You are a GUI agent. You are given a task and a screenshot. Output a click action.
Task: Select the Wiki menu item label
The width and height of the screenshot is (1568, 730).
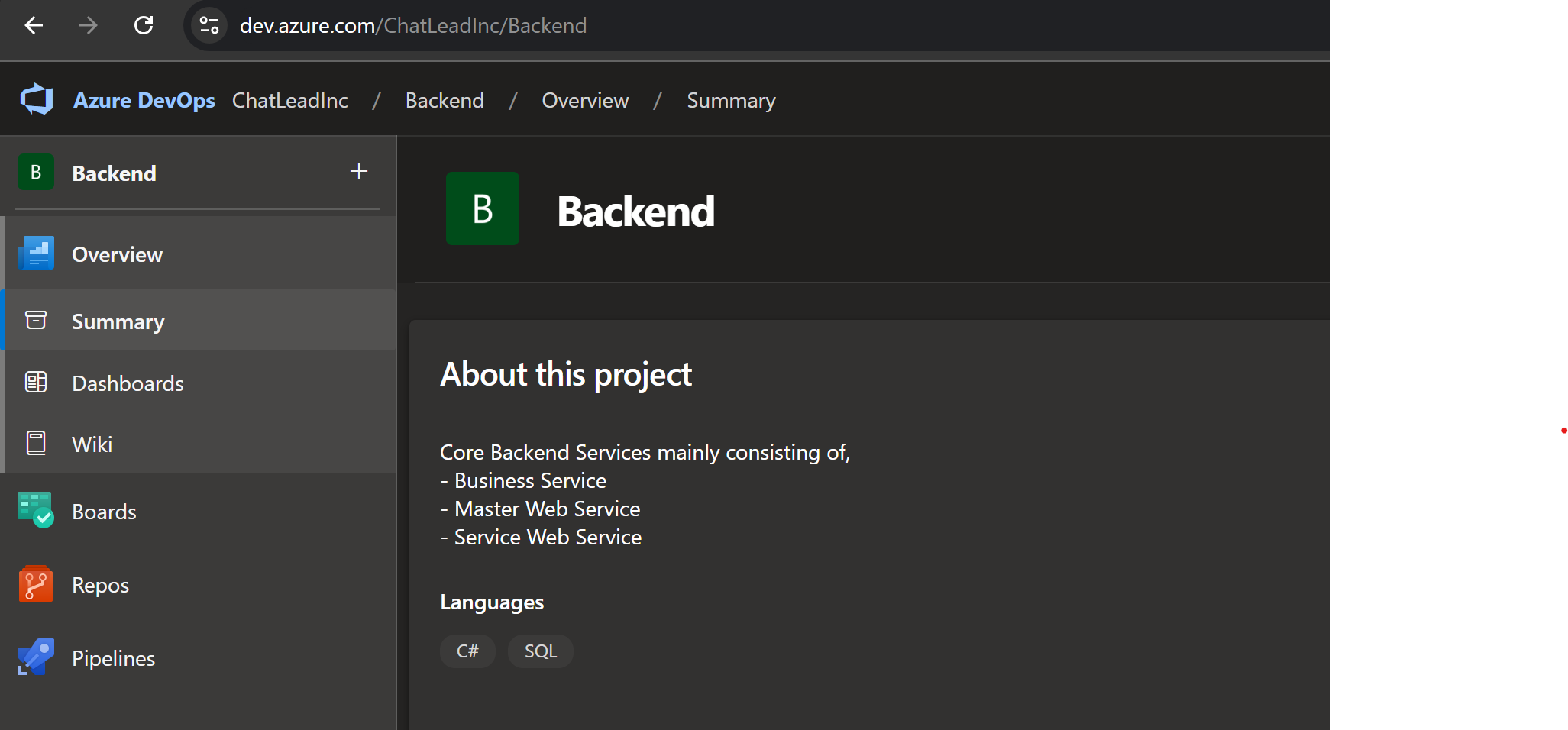(92, 444)
